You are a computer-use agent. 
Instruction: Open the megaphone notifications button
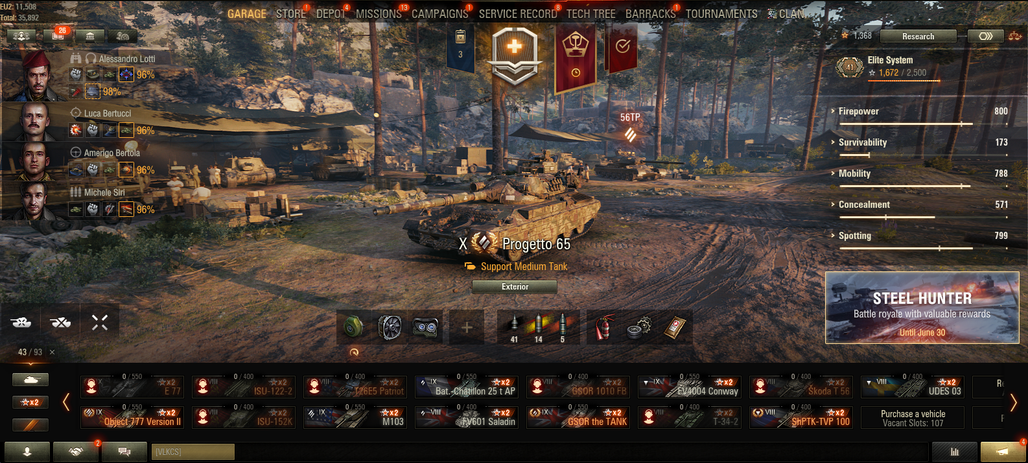pyautogui.click(x=1002, y=452)
